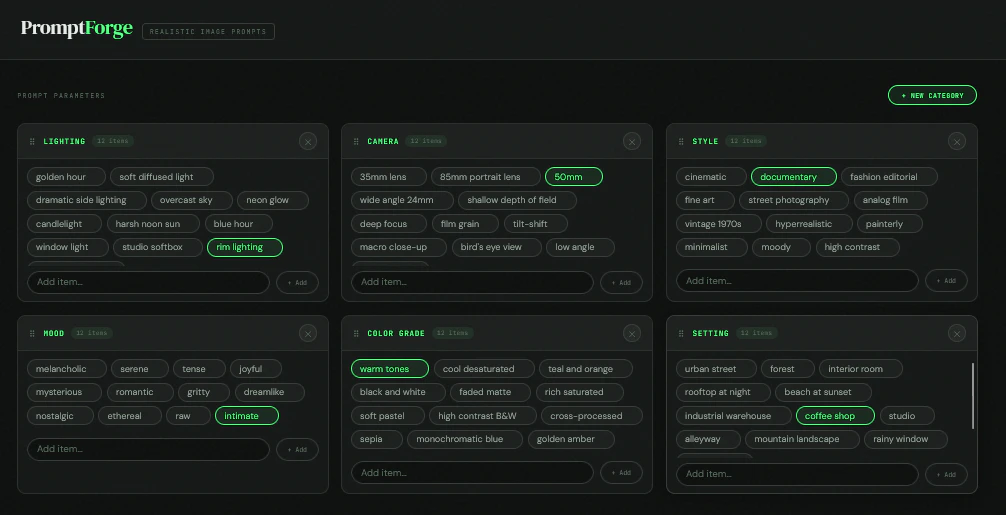Select the teal and orange chip

pyautogui.click(x=586, y=369)
